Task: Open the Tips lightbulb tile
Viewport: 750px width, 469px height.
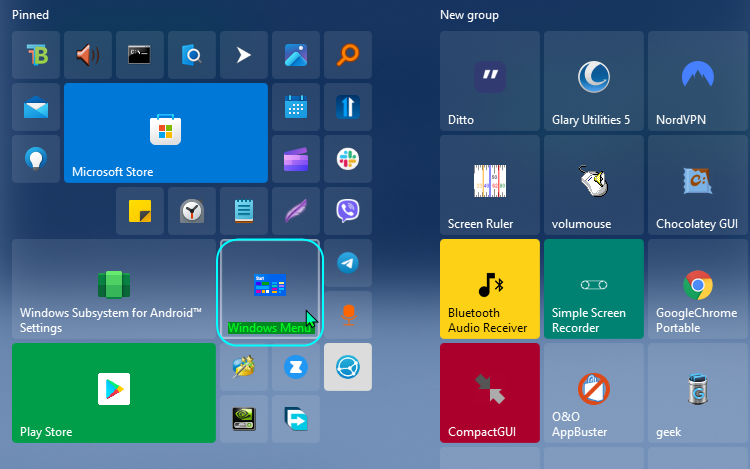Action: [x=36, y=159]
